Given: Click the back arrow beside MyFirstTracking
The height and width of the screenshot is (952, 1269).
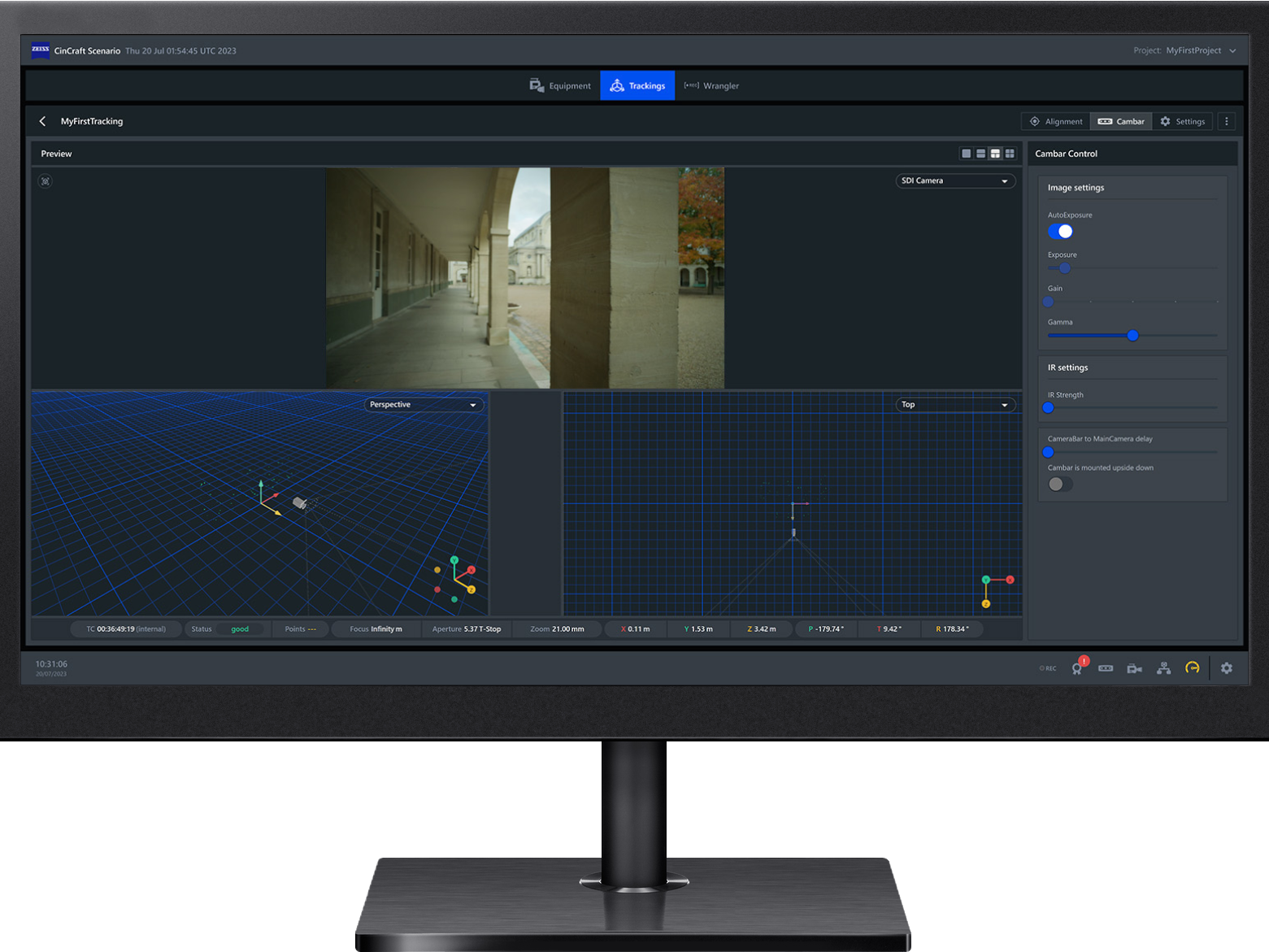Looking at the screenshot, I should click(42, 121).
